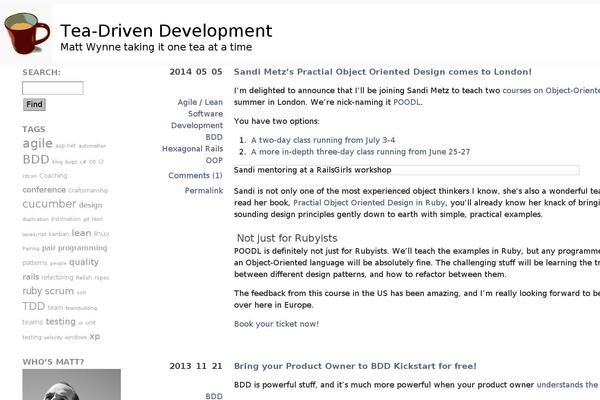The image size is (600, 400).
Task: Follow the courses on Object-Oriented link
Action: (x=551, y=91)
